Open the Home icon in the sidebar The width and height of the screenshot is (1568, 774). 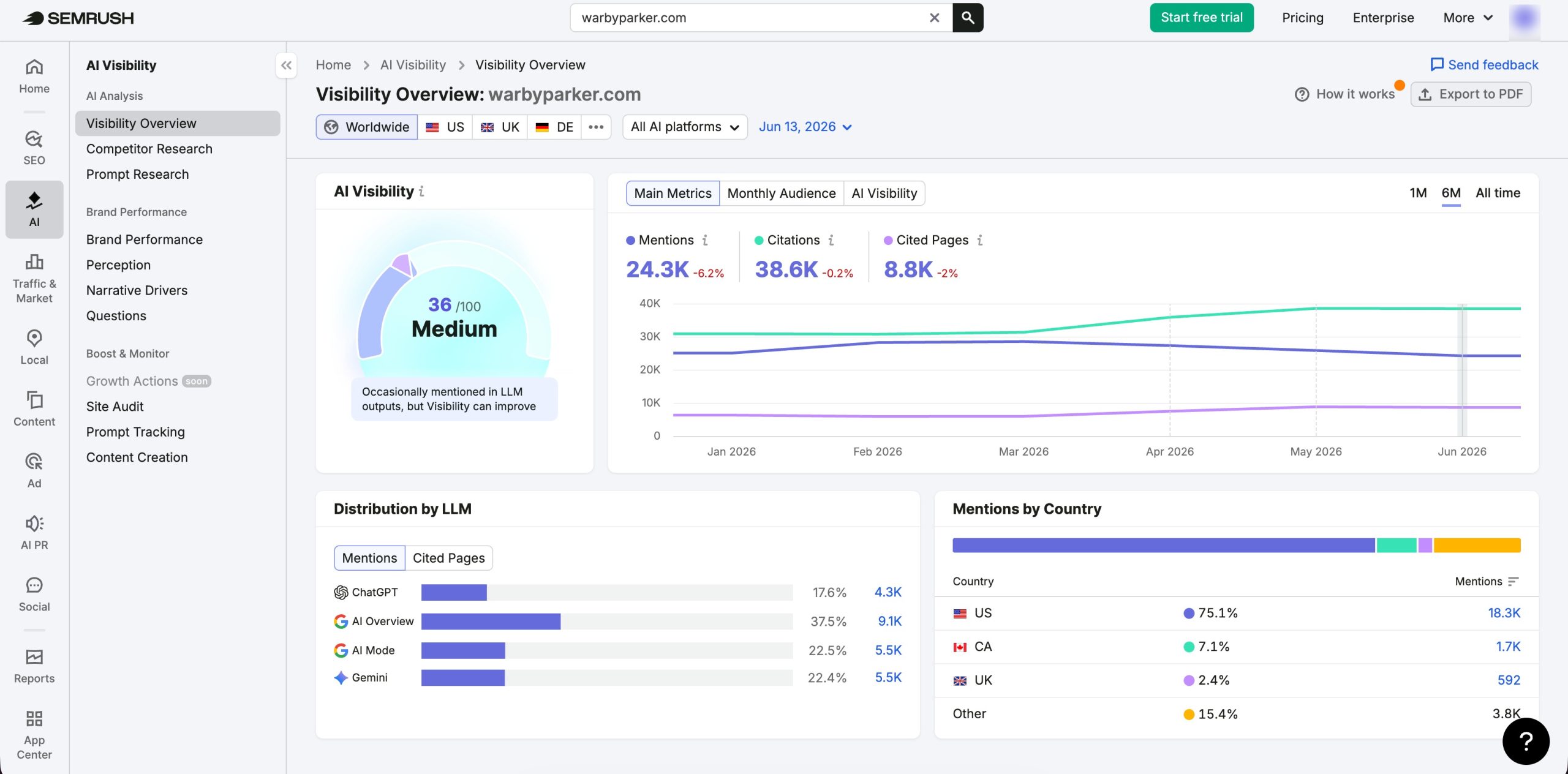(x=34, y=77)
